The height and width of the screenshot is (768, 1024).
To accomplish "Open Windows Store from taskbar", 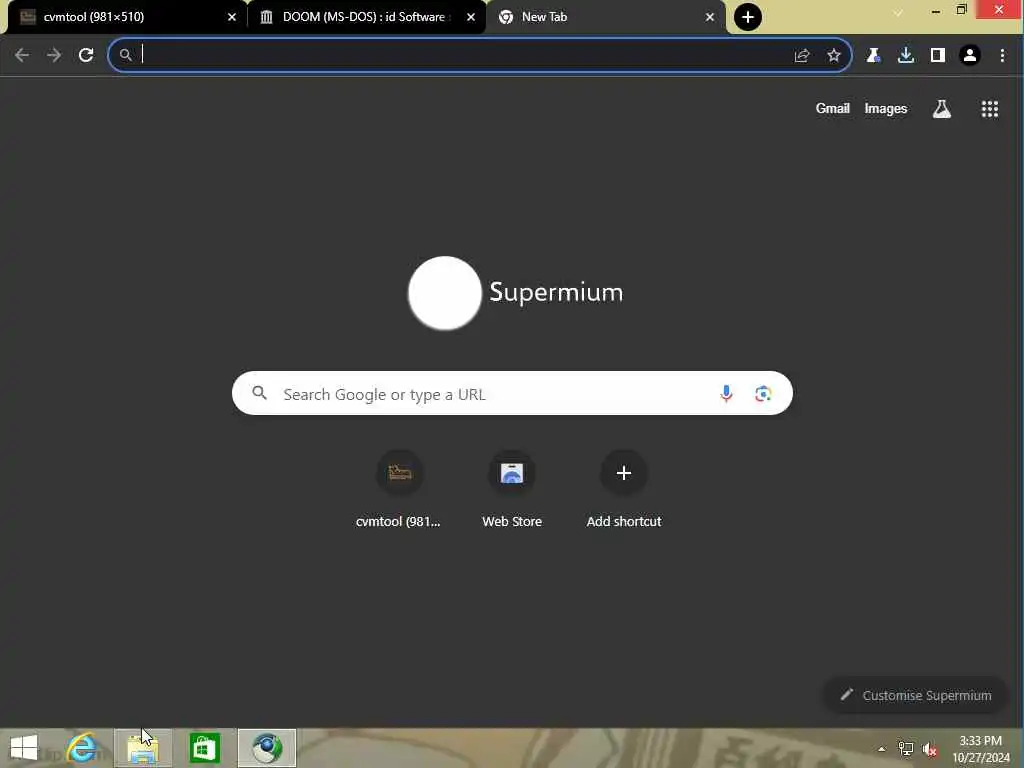I will pos(204,748).
